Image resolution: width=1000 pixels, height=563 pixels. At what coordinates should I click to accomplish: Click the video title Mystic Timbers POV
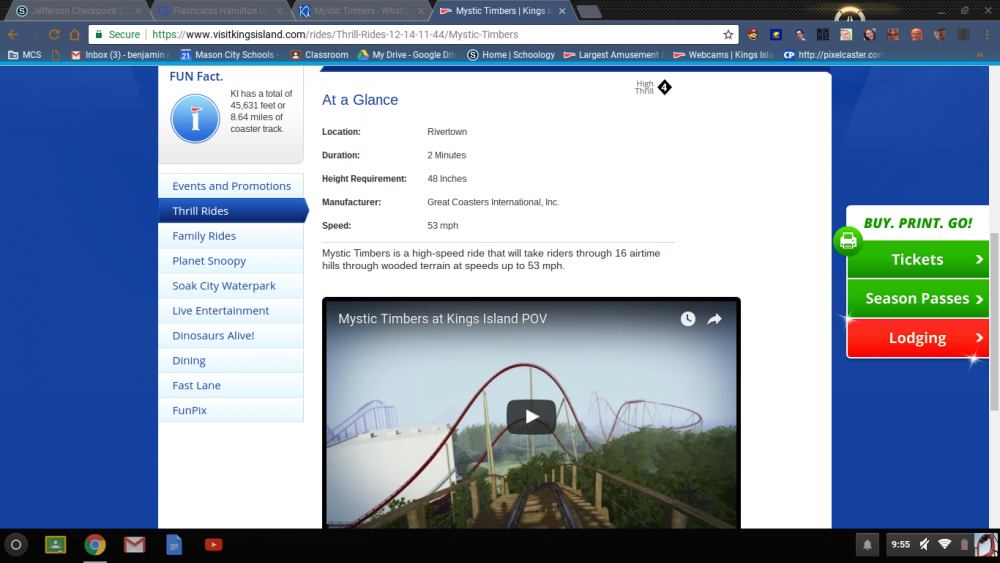coord(443,319)
